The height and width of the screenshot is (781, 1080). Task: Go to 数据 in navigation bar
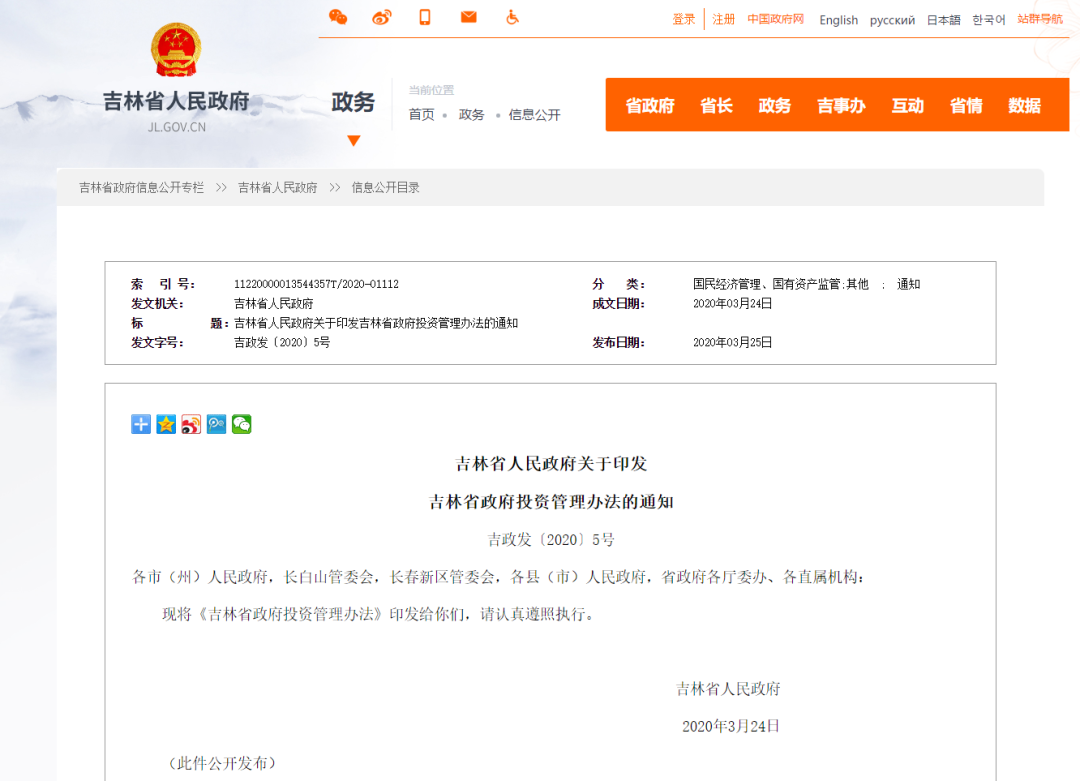tap(1024, 105)
